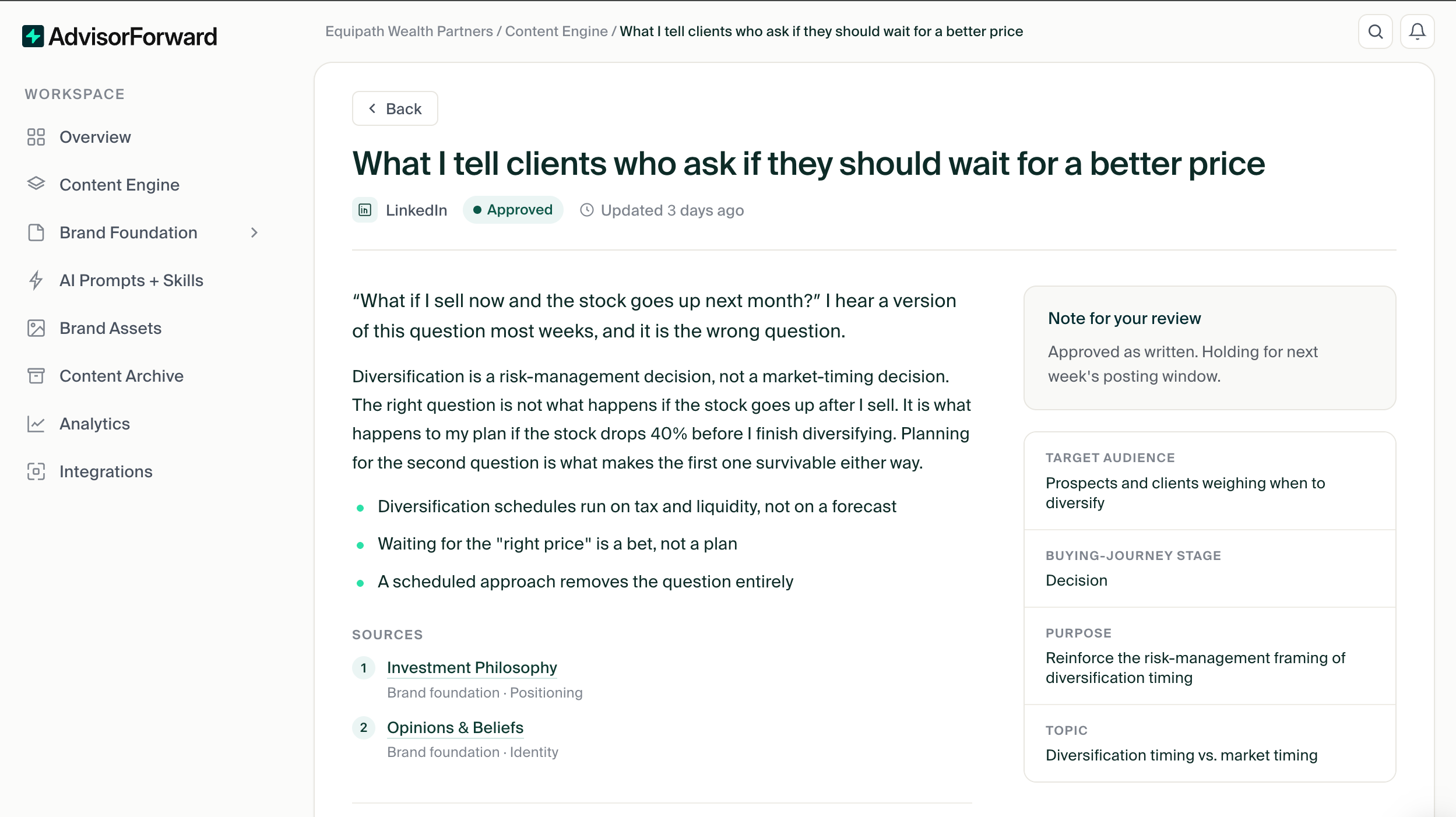Click the Brand Foundation document icon
Viewport: 1456px width, 817px height.
(x=36, y=233)
